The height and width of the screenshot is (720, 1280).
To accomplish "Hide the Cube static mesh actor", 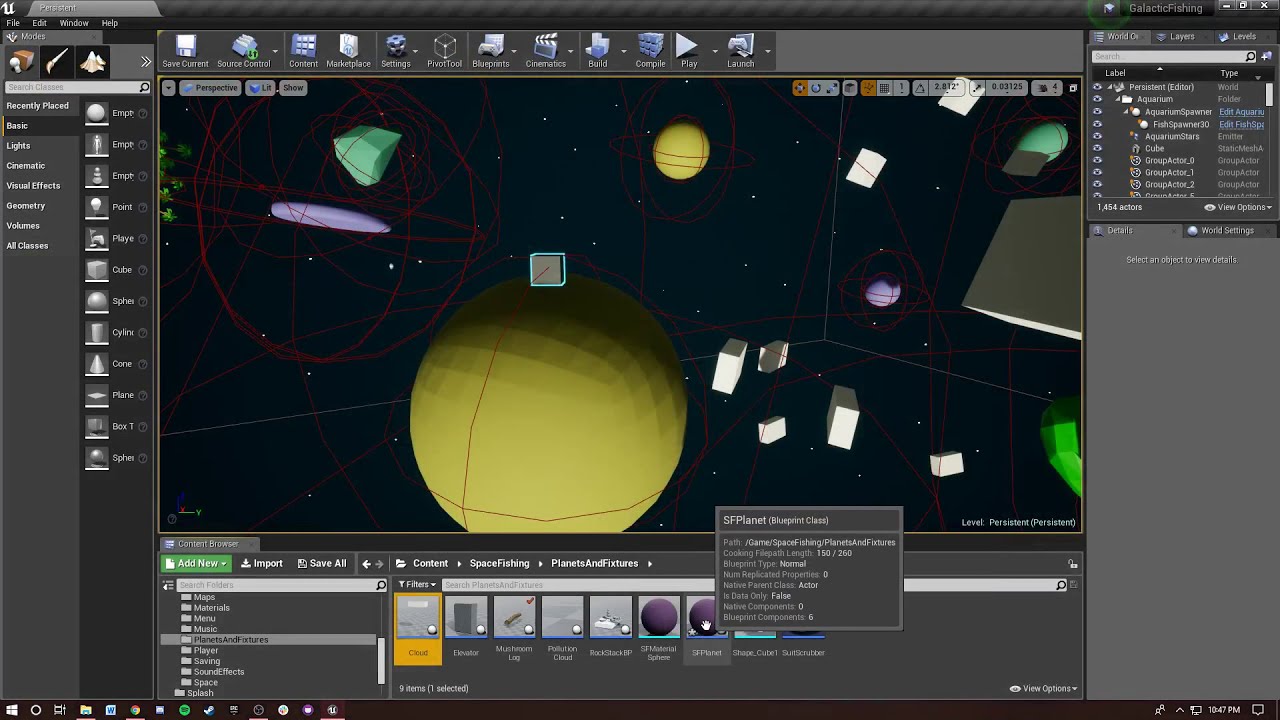I will (x=1097, y=148).
